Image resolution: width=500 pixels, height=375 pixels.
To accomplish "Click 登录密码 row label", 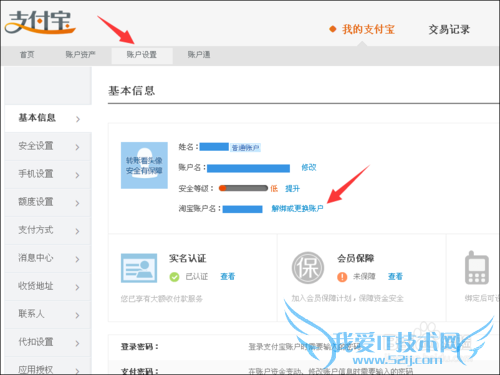I will point(140,347).
